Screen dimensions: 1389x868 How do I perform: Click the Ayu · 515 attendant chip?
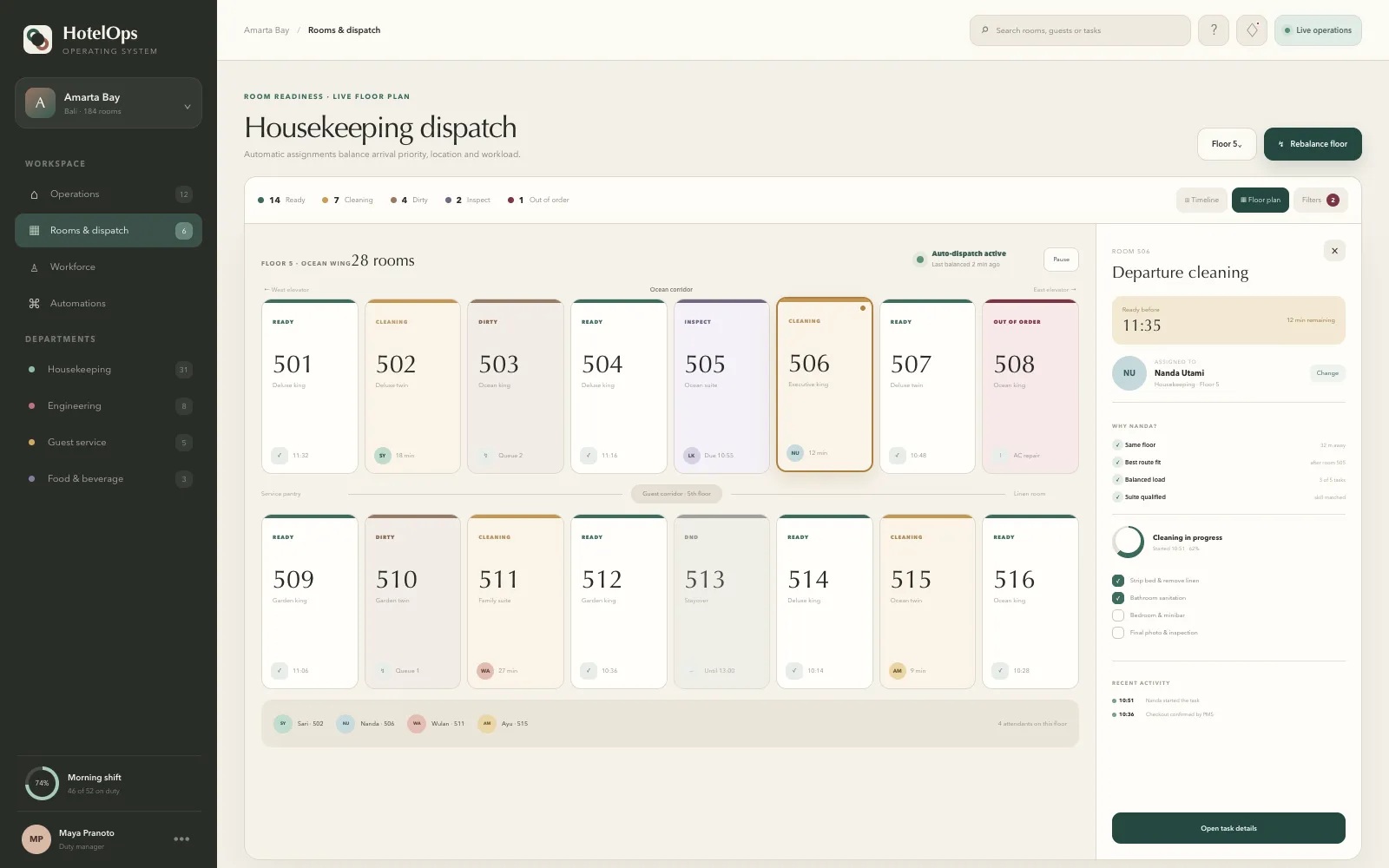(x=504, y=723)
